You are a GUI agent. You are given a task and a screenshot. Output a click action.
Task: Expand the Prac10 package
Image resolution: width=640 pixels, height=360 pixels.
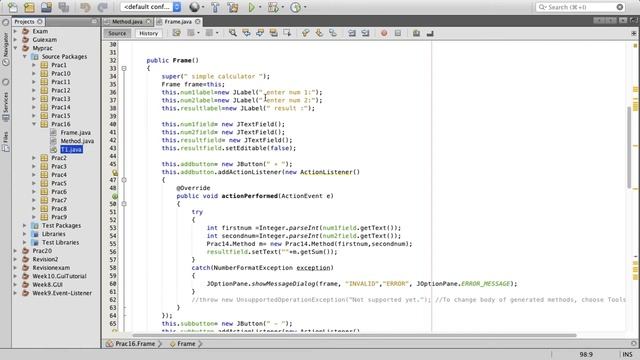(x=34, y=73)
